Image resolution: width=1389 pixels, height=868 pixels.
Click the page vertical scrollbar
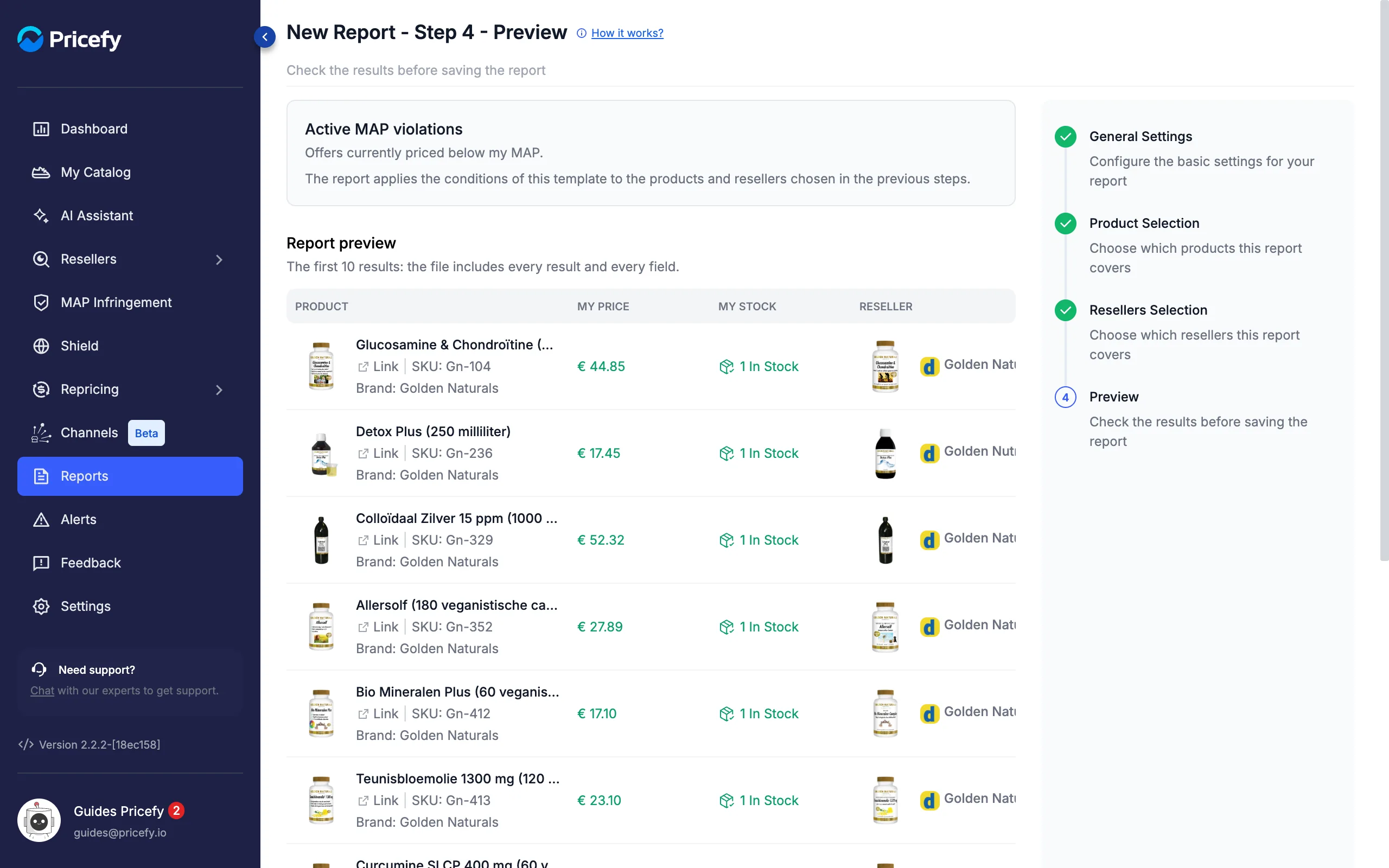tap(1384, 280)
